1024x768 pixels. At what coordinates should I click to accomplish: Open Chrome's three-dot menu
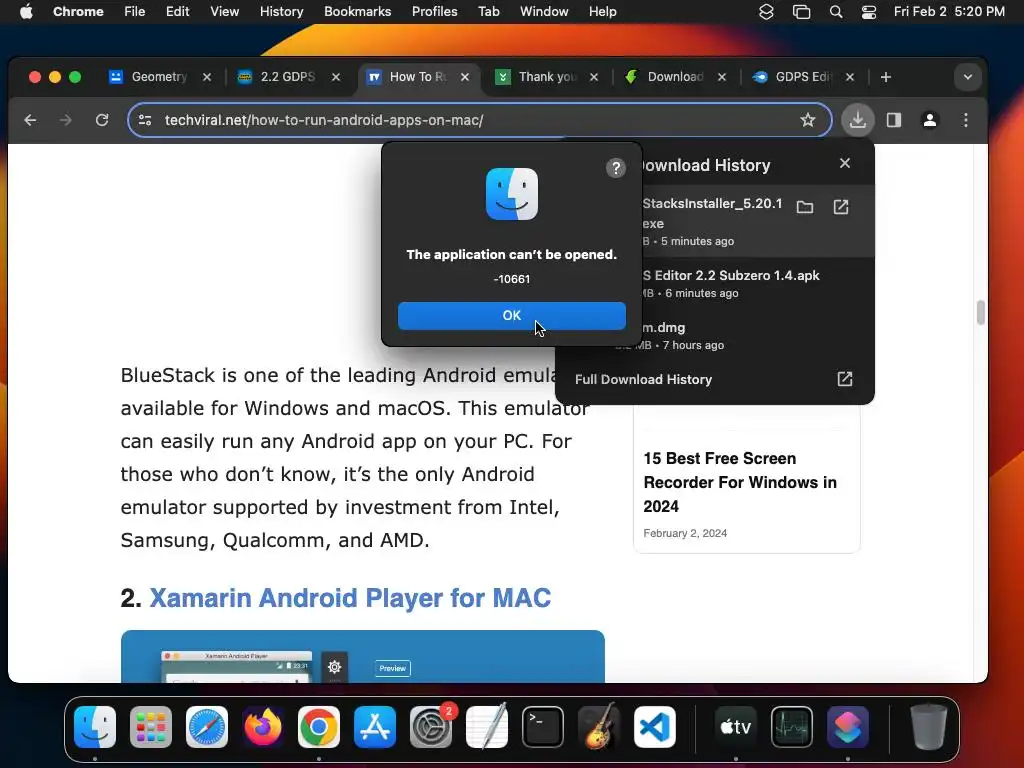tap(965, 120)
